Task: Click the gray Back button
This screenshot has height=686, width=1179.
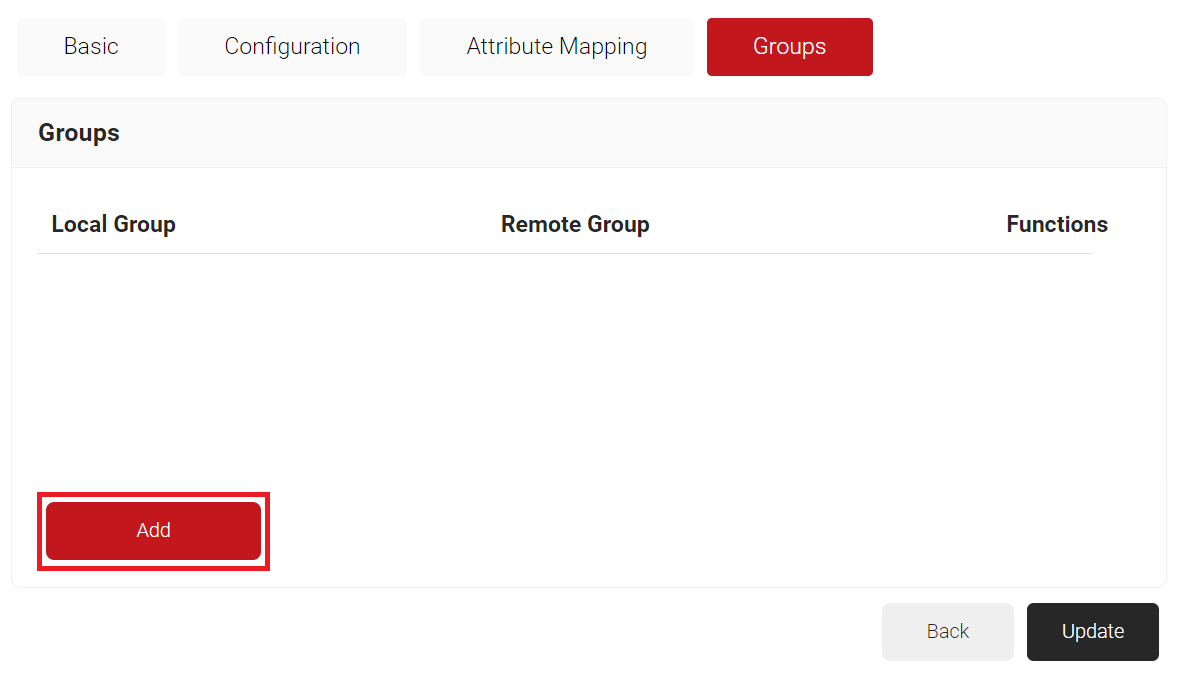Action: point(947,631)
